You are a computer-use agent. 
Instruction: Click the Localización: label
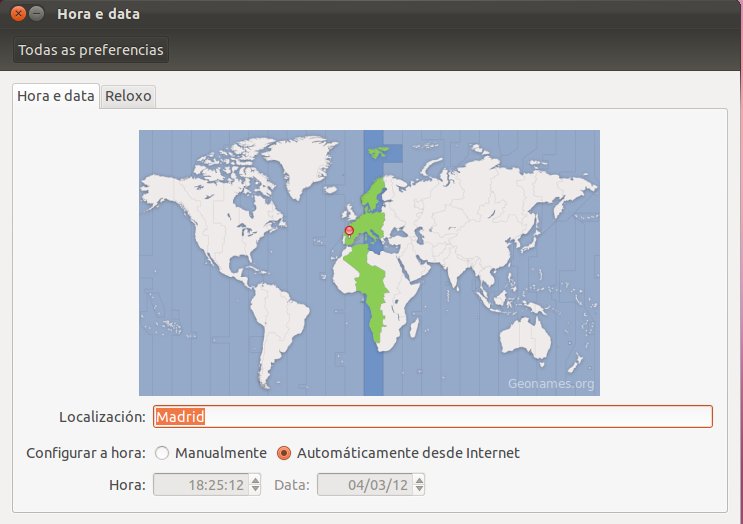102,417
